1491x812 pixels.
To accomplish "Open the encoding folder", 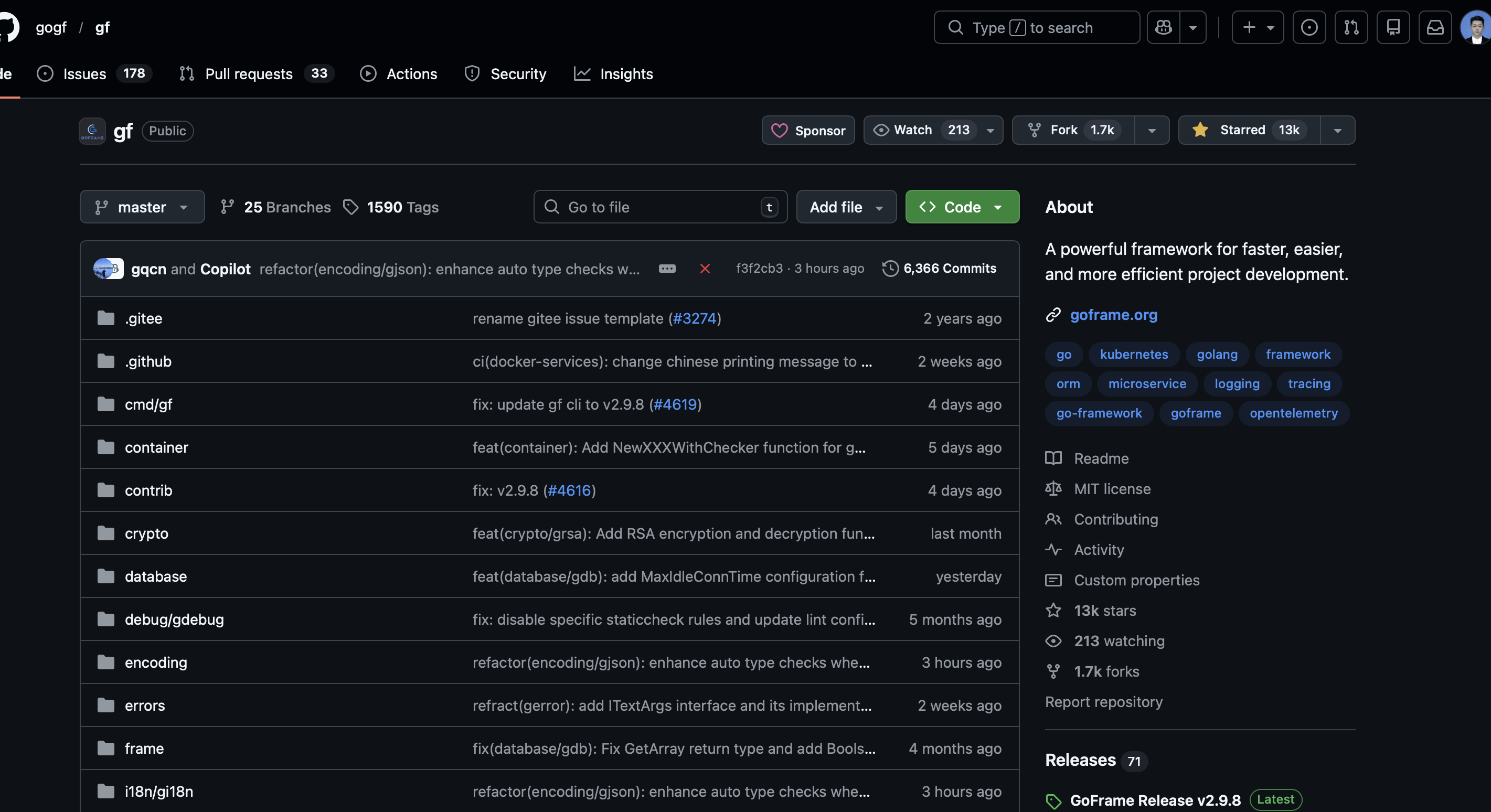I will tap(156, 663).
